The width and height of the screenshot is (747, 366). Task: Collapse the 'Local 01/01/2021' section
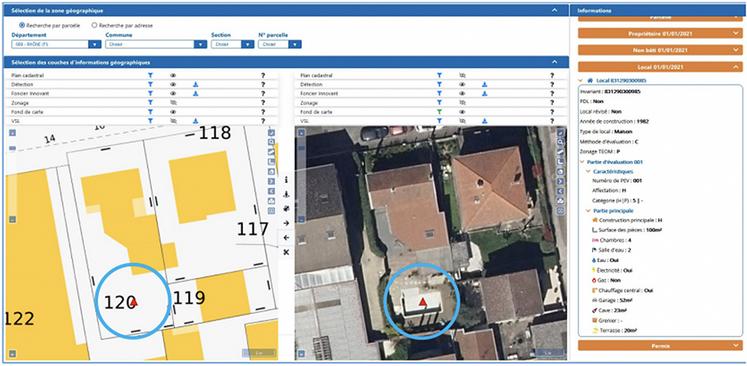[x=660, y=67]
